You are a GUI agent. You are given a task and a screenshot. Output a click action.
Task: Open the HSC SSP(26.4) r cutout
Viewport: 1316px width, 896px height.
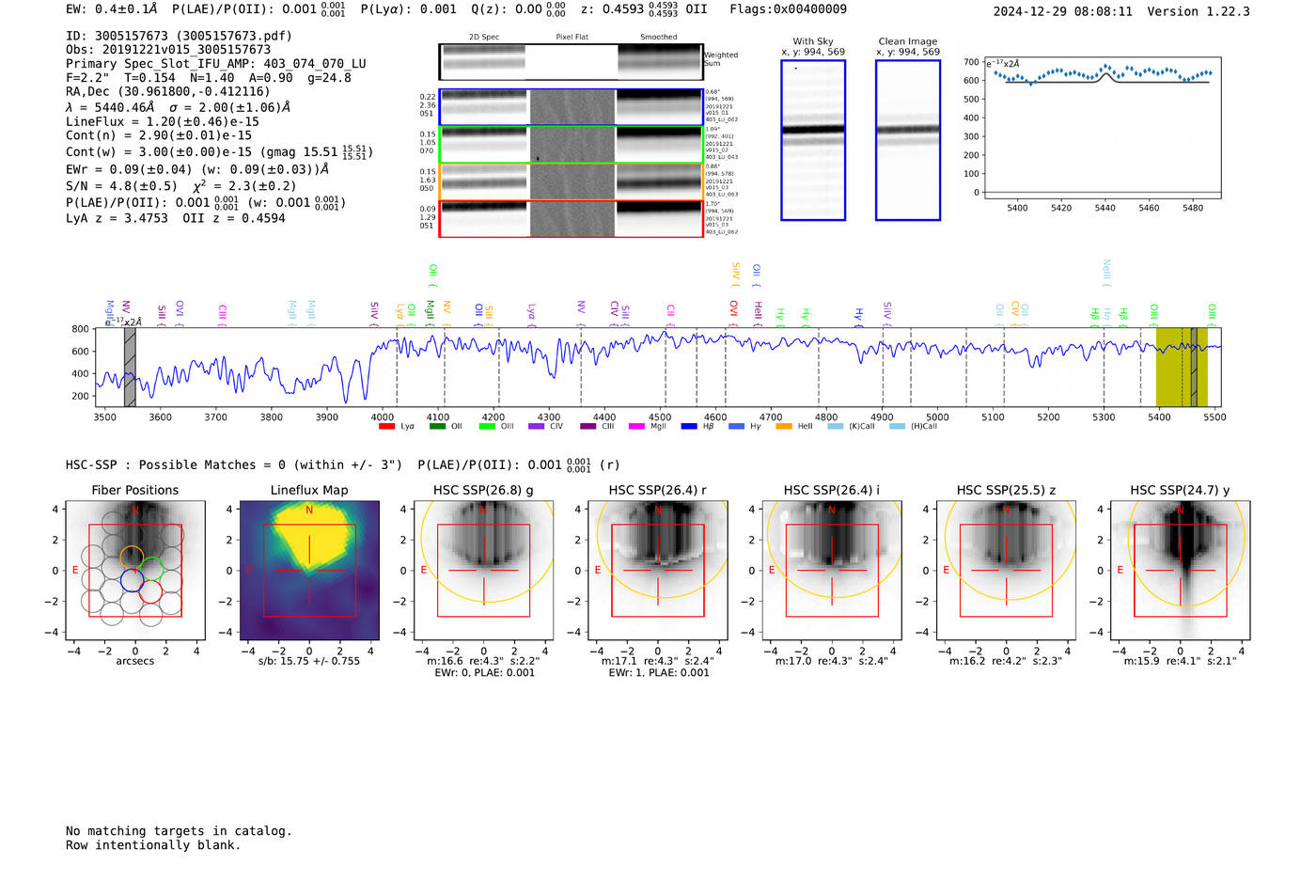pyautogui.click(x=658, y=570)
